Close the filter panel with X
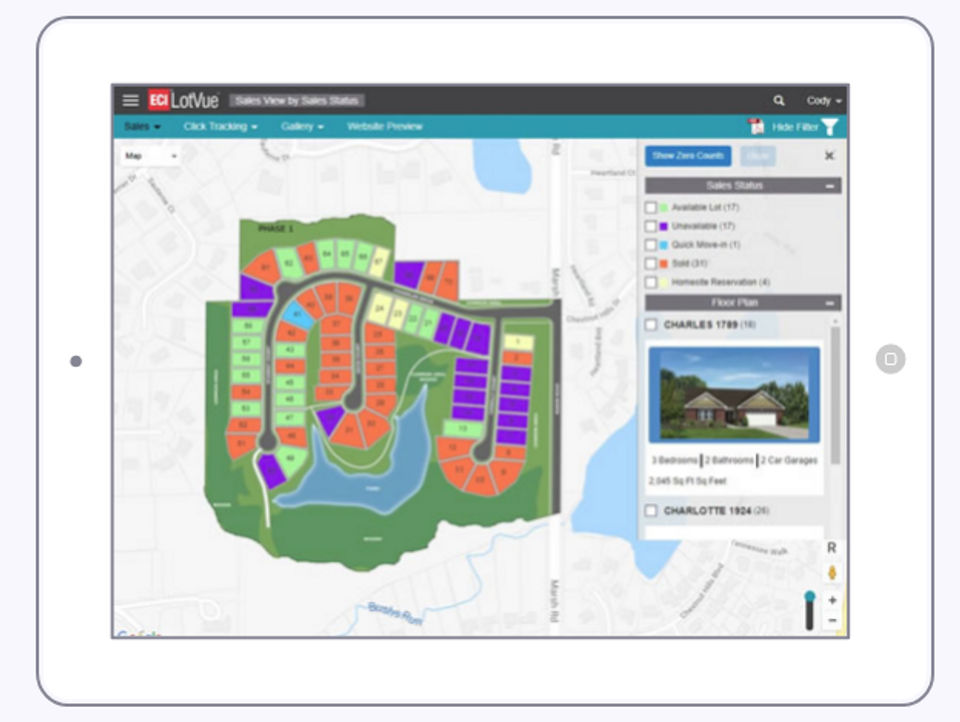 click(x=829, y=156)
